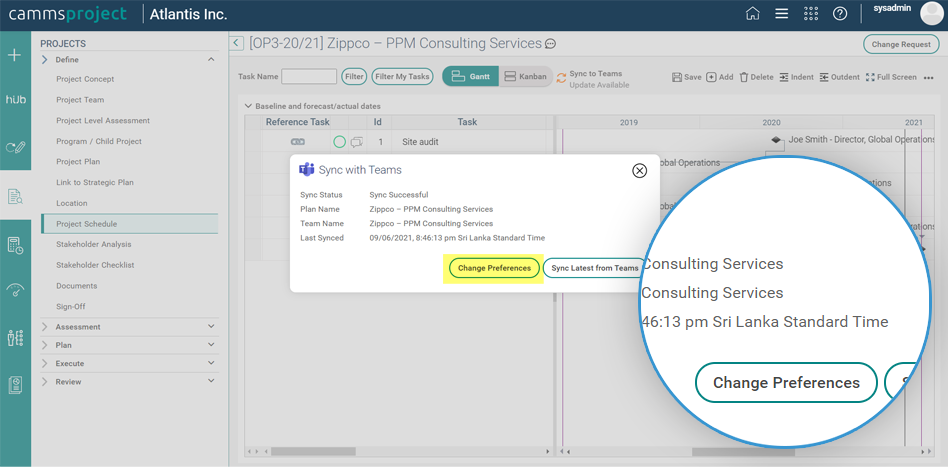Click the pencil edit sidebar icon
Viewport: 948px width, 467px height.
pyautogui.click(x=15, y=146)
